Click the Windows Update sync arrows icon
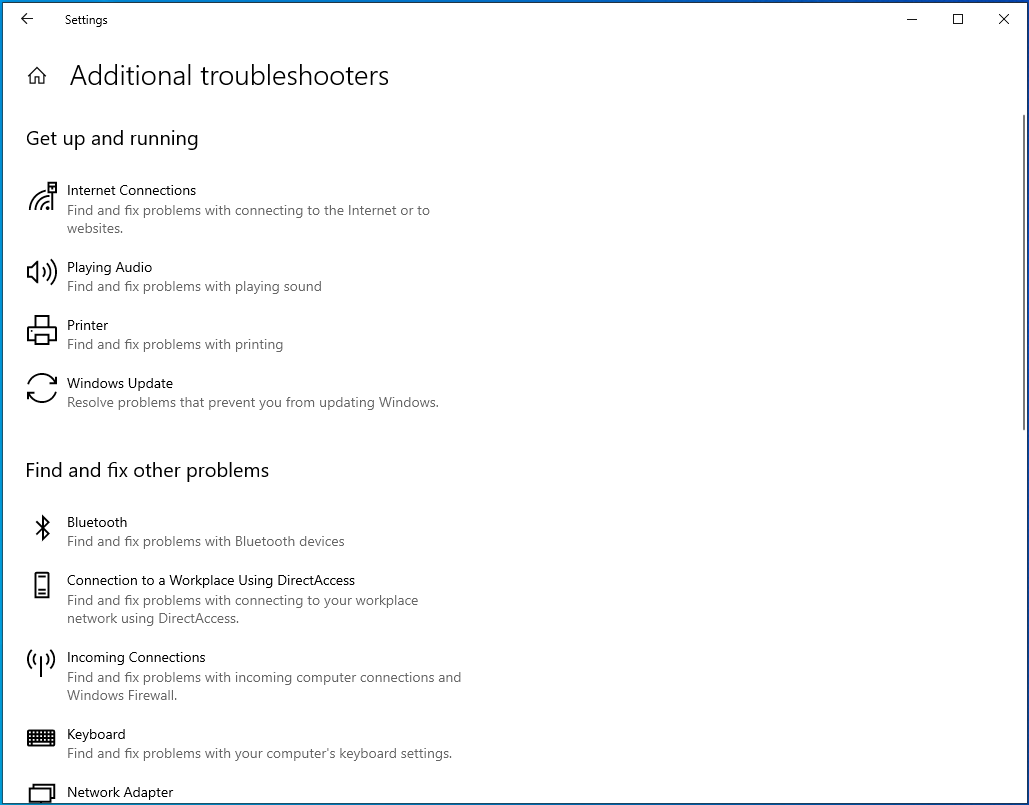The height and width of the screenshot is (805, 1029). click(42, 388)
